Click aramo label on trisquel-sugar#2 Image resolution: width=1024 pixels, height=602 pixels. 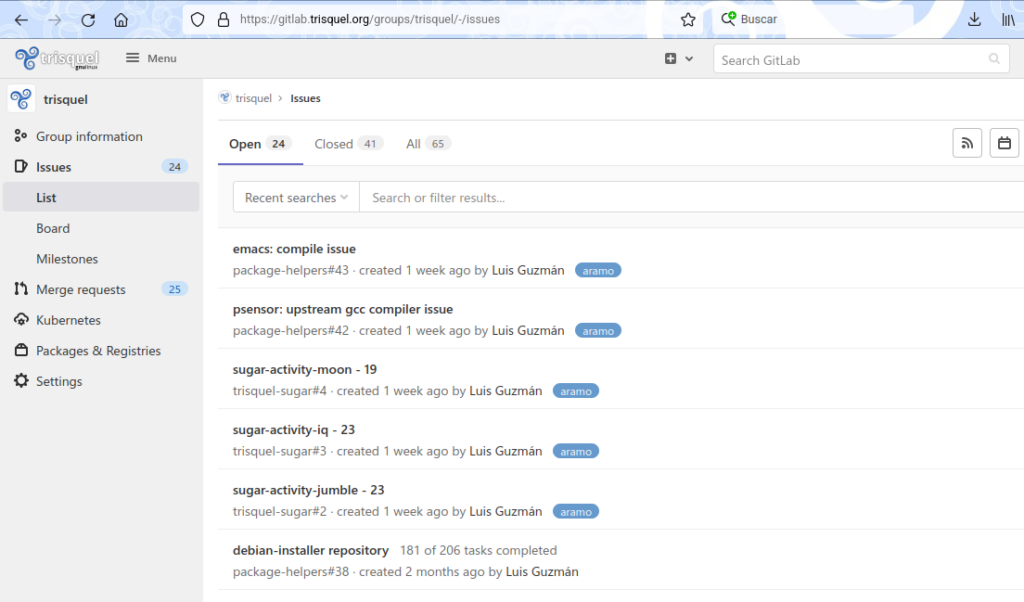tap(575, 512)
